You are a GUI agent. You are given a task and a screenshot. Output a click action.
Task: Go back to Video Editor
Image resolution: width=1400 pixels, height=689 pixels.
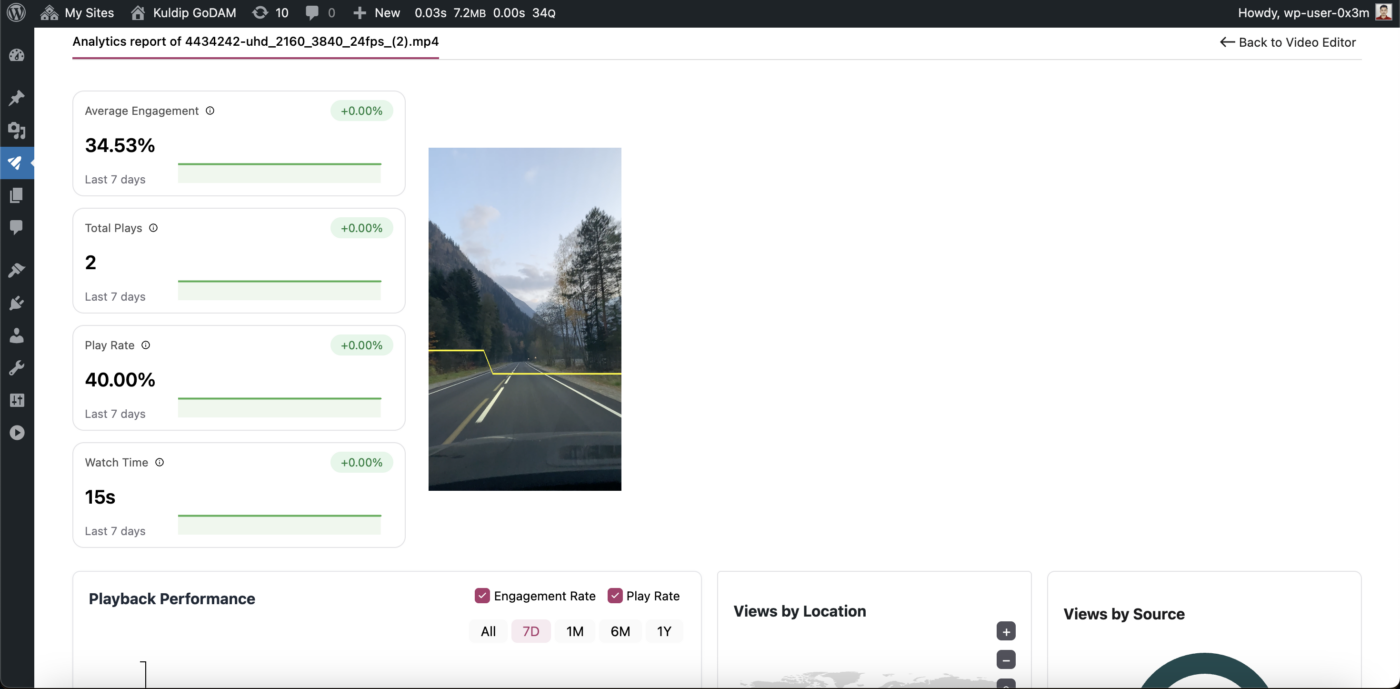pyautogui.click(x=1288, y=42)
